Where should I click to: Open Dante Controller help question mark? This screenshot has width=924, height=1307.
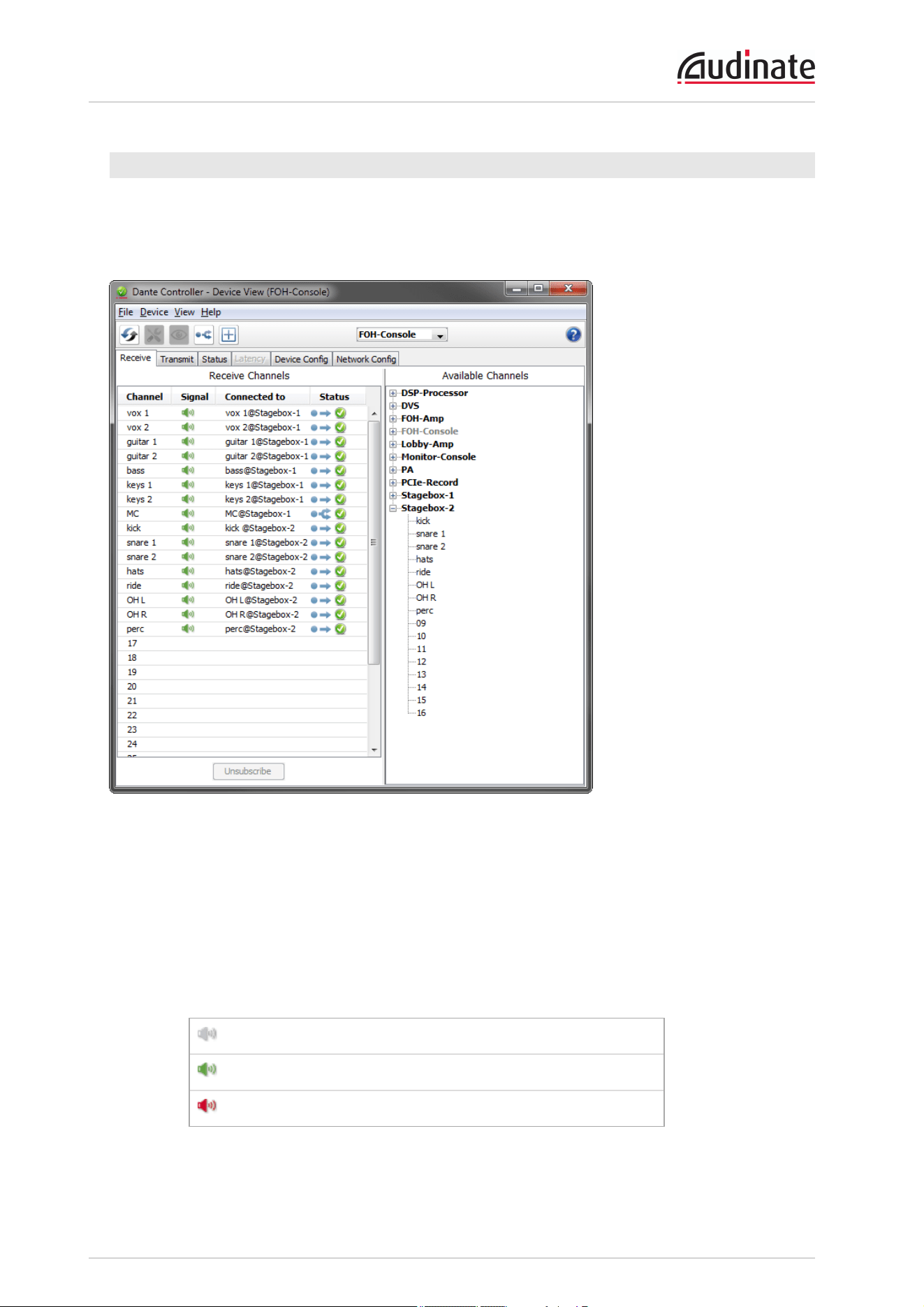pos(573,335)
